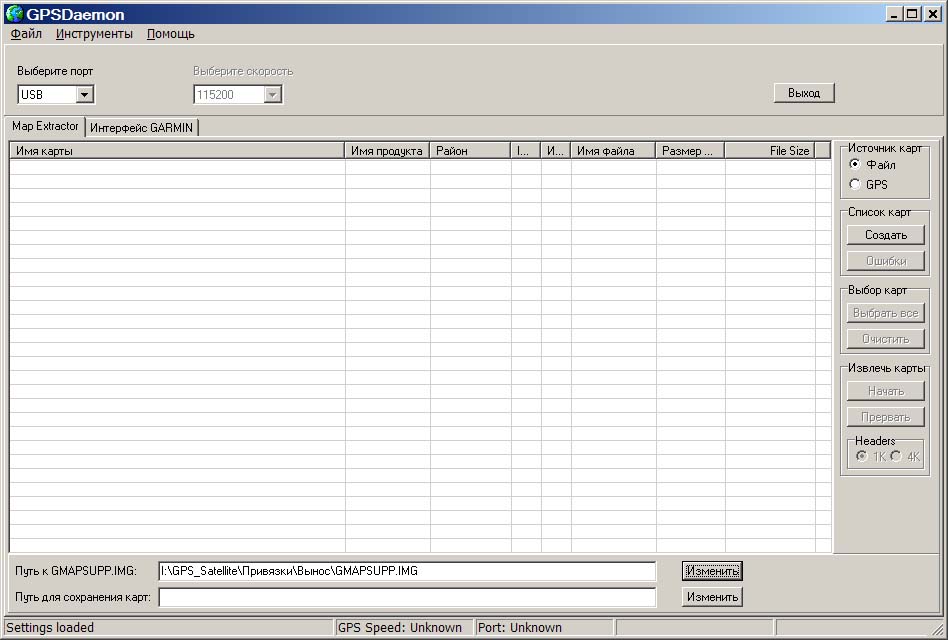
Task: Open the Файл menu
Action: point(26,34)
